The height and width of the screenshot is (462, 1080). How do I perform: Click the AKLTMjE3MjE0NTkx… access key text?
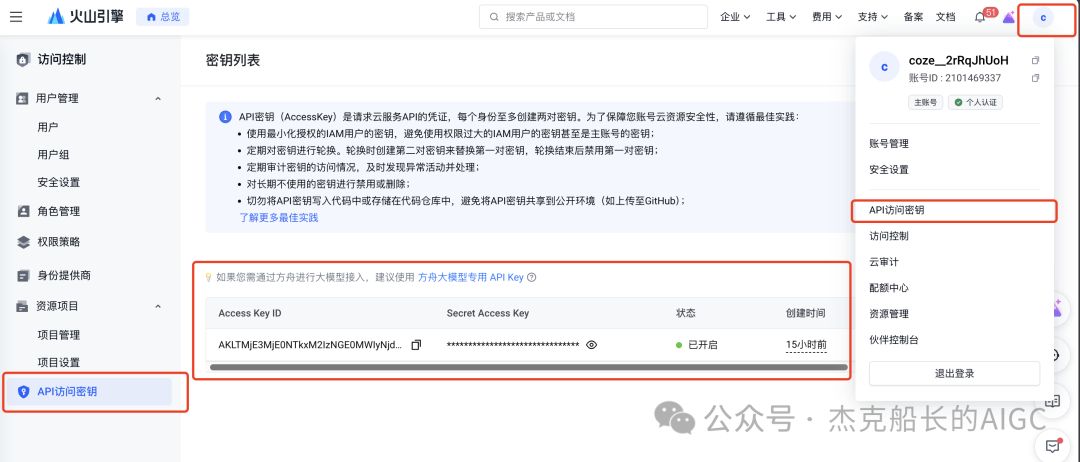click(310, 345)
